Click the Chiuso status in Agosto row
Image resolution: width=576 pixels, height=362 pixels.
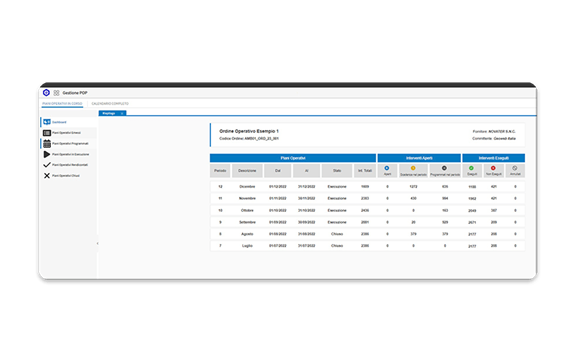coord(337,234)
